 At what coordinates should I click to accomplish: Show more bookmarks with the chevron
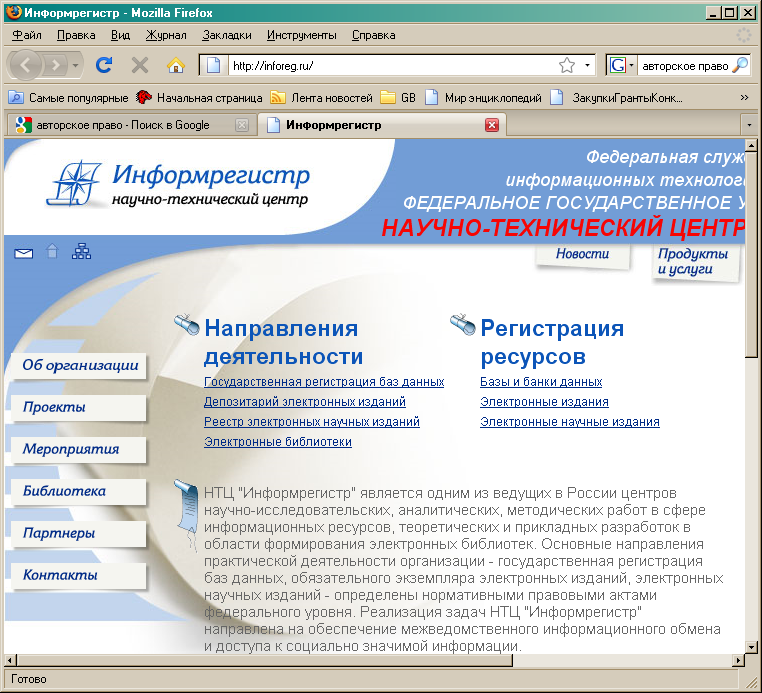pyautogui.click(x=744, y=98)
